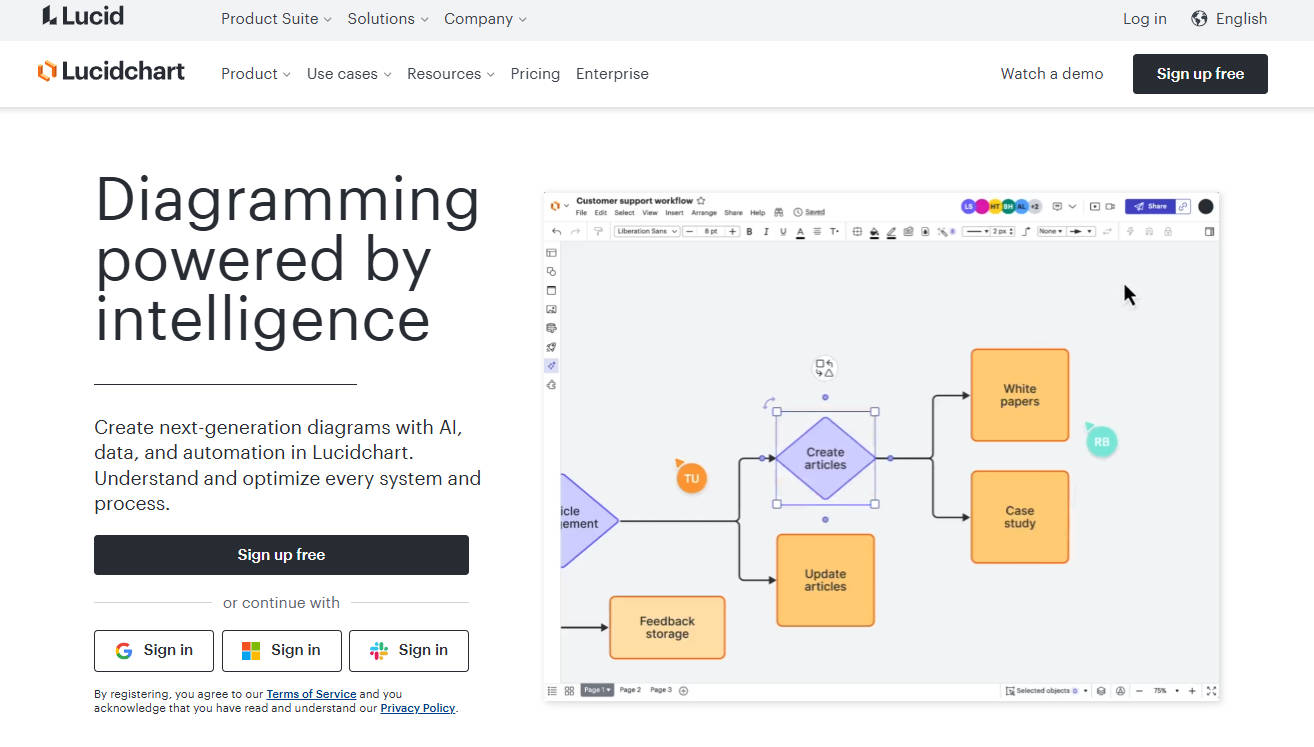The height and width of the screenshot is (747, 1314).
Task: Open the Insert menu in the diagram editor
Action: click(x=676, y=212)
